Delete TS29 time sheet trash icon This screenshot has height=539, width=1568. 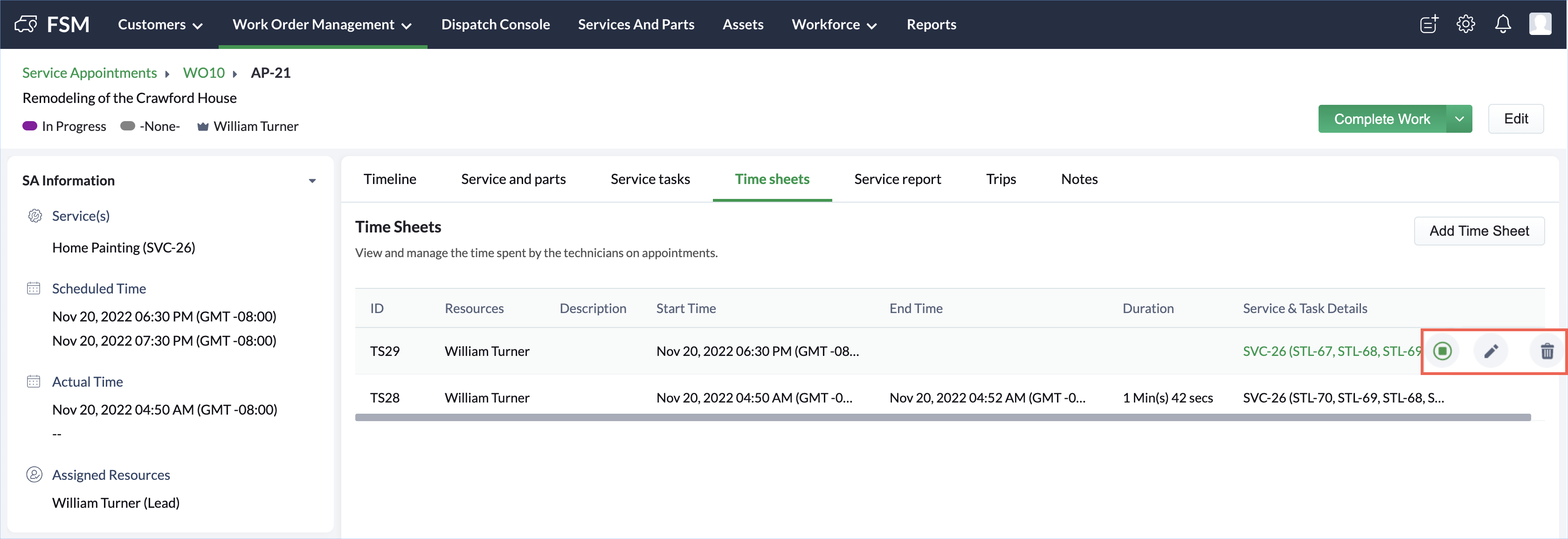(x=1547, y=351)
